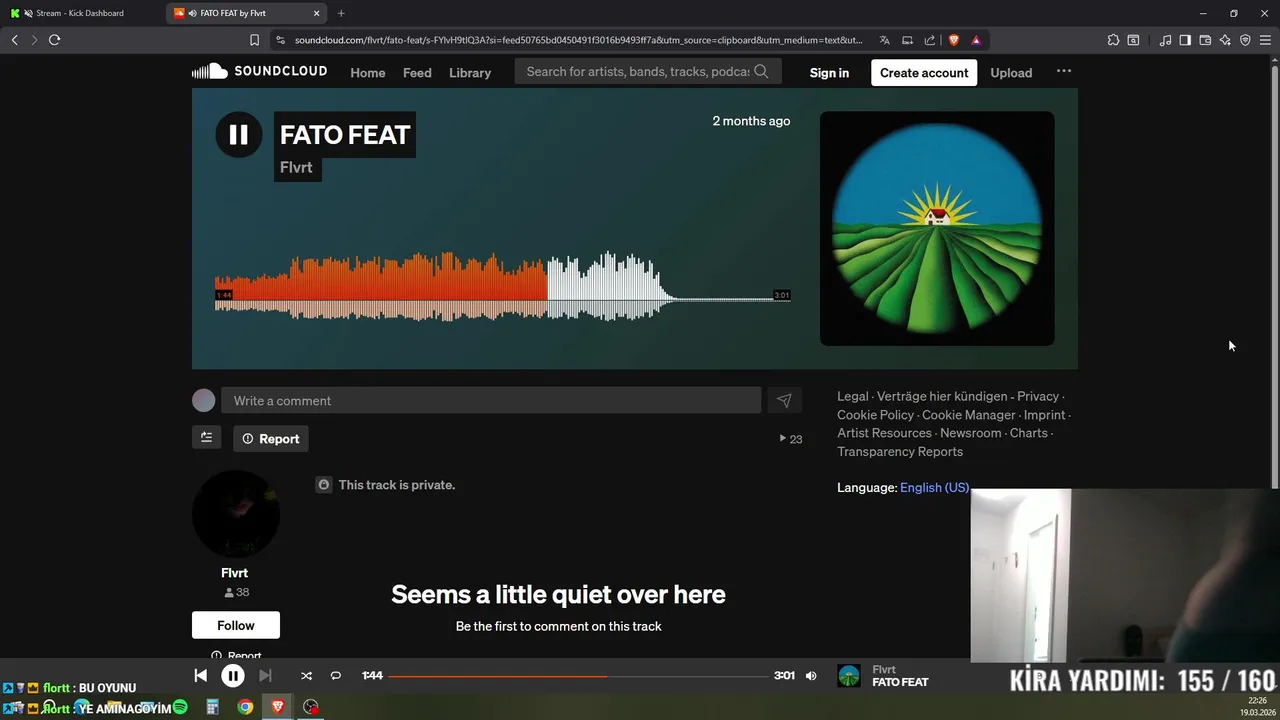1280x720 pixels.
Task: Click the soundcloud.com URL in address bar
Action: (x=578, y=40)
